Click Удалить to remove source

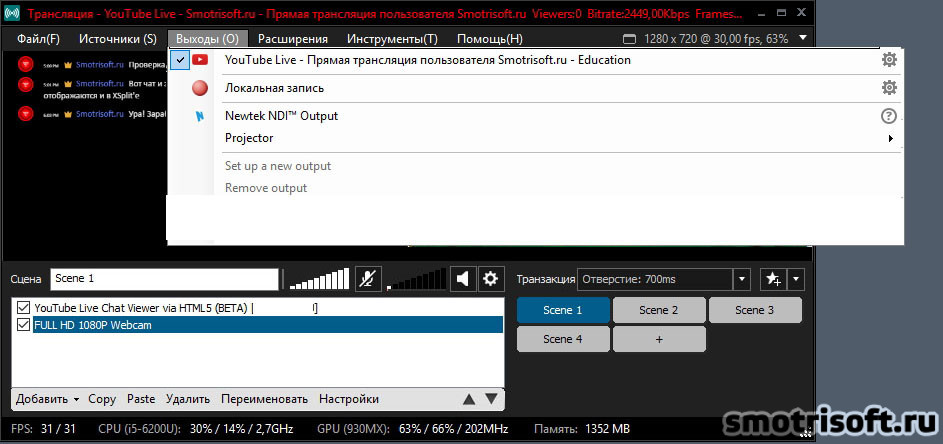pyautogui.click(x=188, y=399)
